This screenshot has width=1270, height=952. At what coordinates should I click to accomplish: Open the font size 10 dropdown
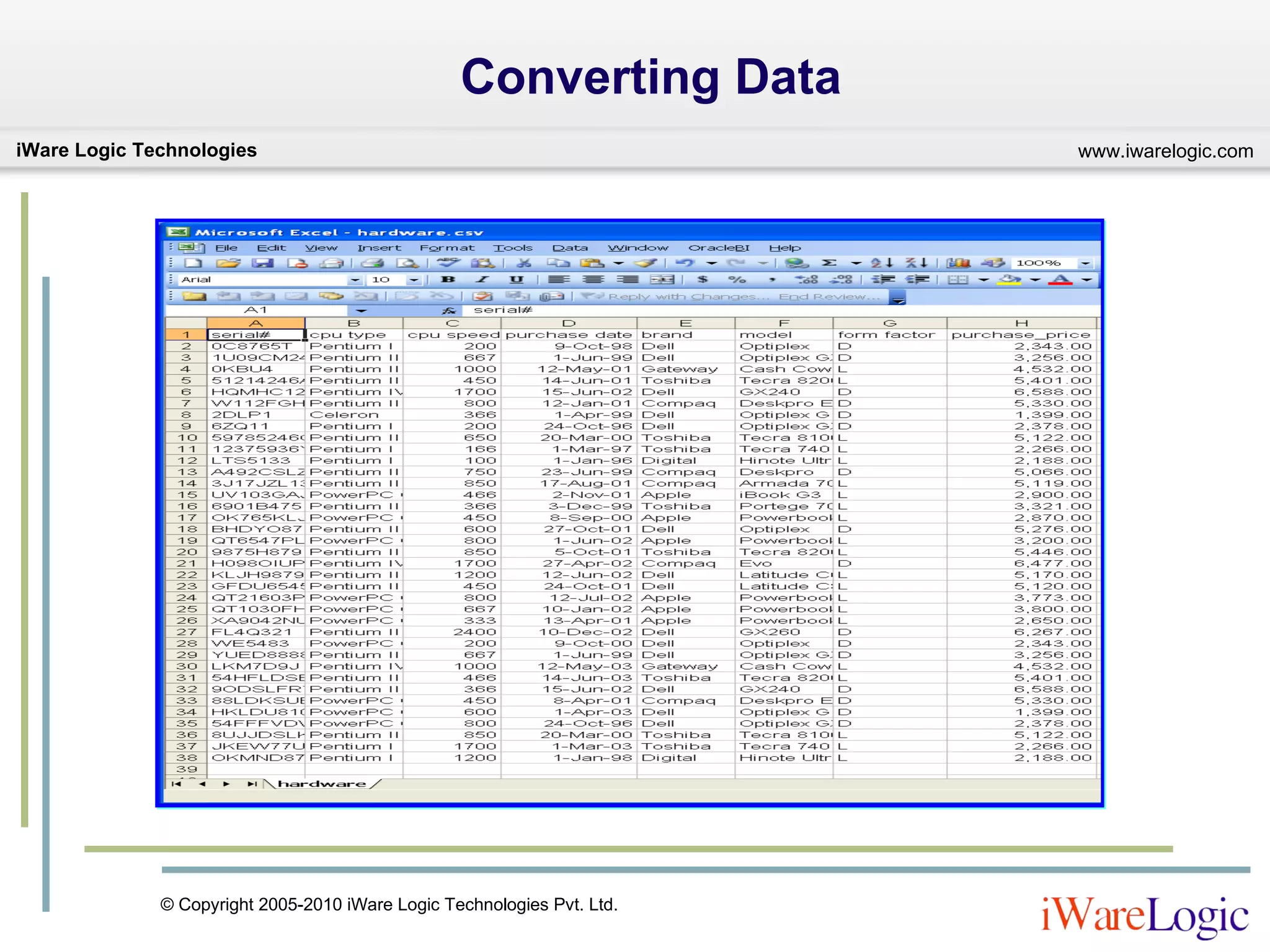(415, 280)
